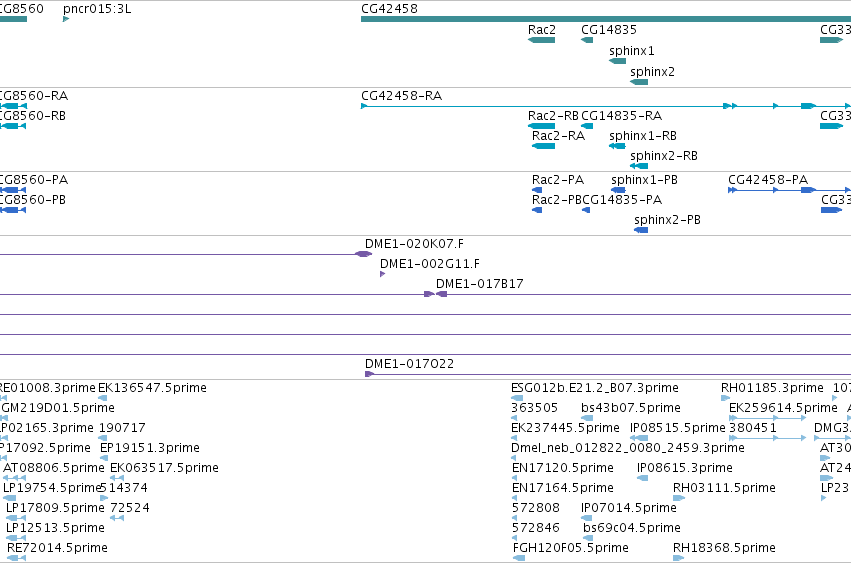The image size is (851, 563).
Task: Click the IP08615.3prime EST glyph
Action: click(x=642, y=478)
